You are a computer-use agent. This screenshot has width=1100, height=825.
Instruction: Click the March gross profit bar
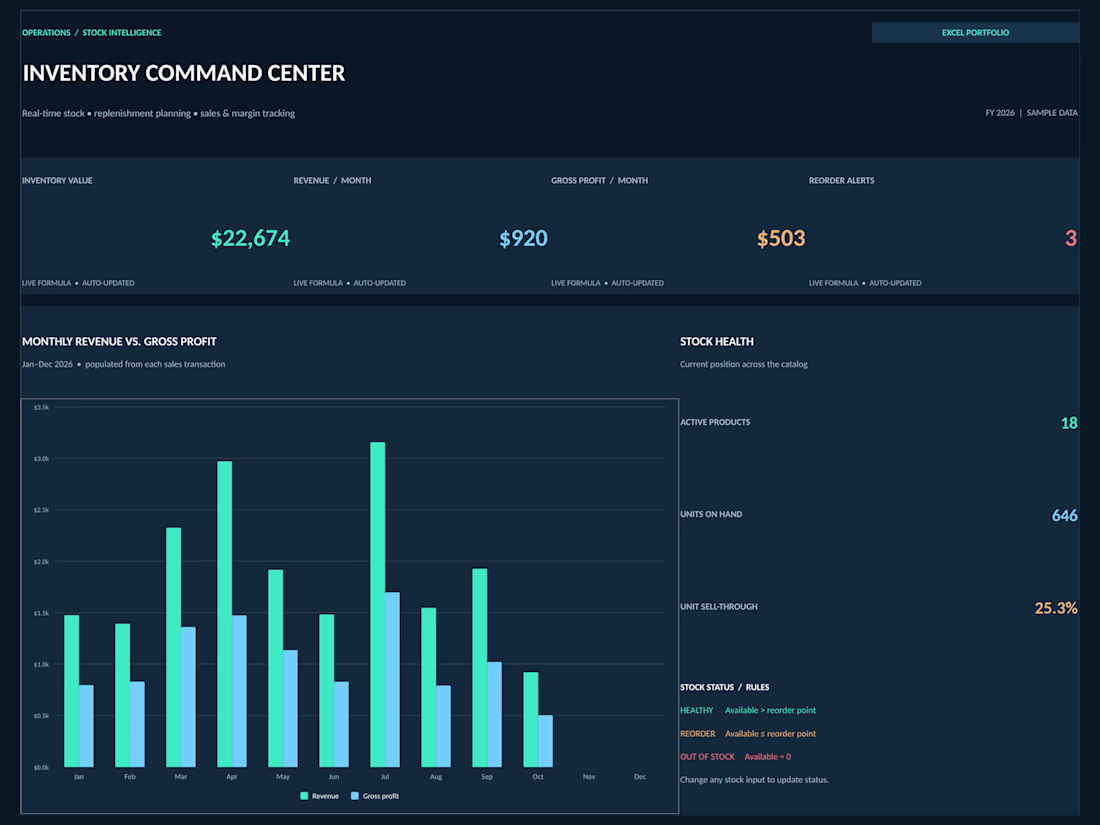click(188, 697)
